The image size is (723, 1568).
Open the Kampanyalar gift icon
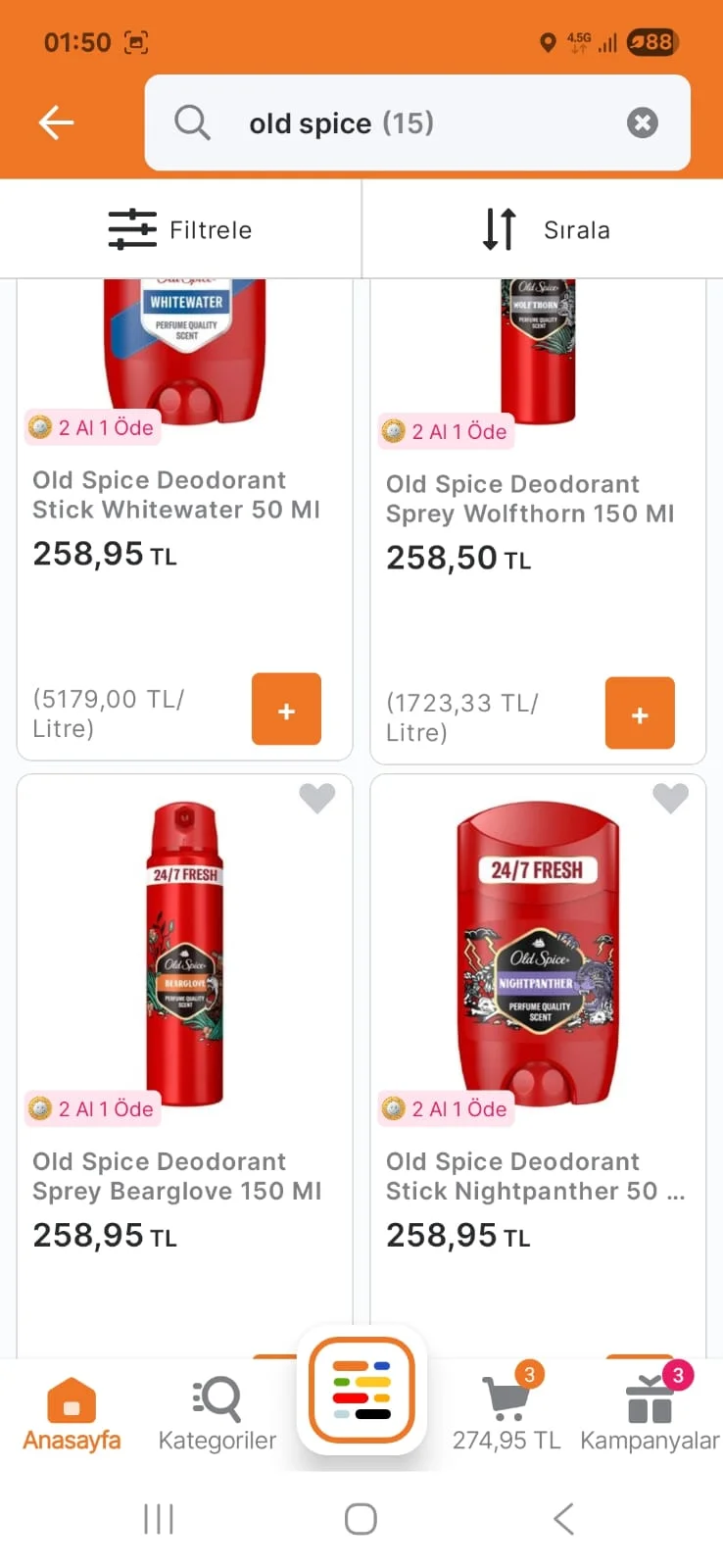[650, 1411]
